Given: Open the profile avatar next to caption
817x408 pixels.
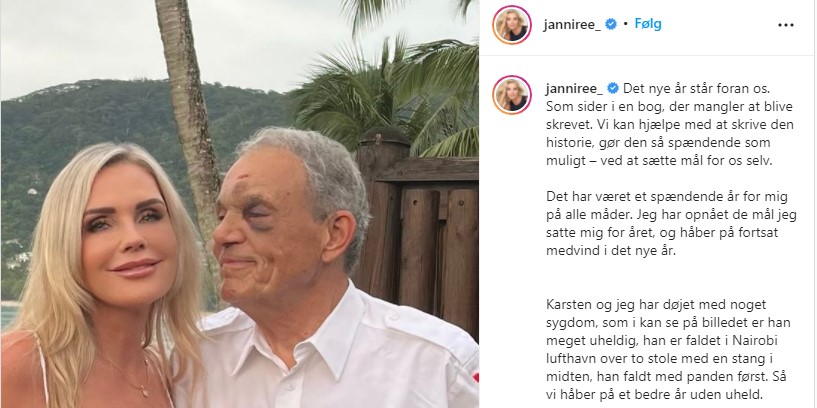Looking at the screenshot, I should coord(512,95).
